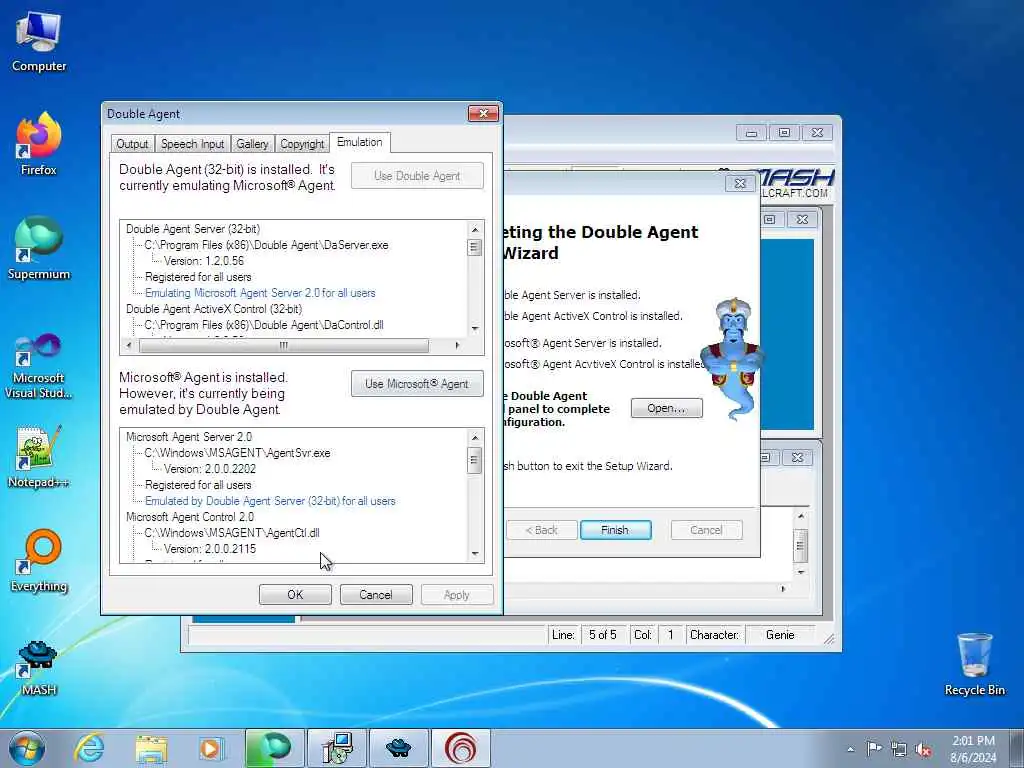Switch to the MASH taskbar item
Screen dimensions: 1024x768
398,748
